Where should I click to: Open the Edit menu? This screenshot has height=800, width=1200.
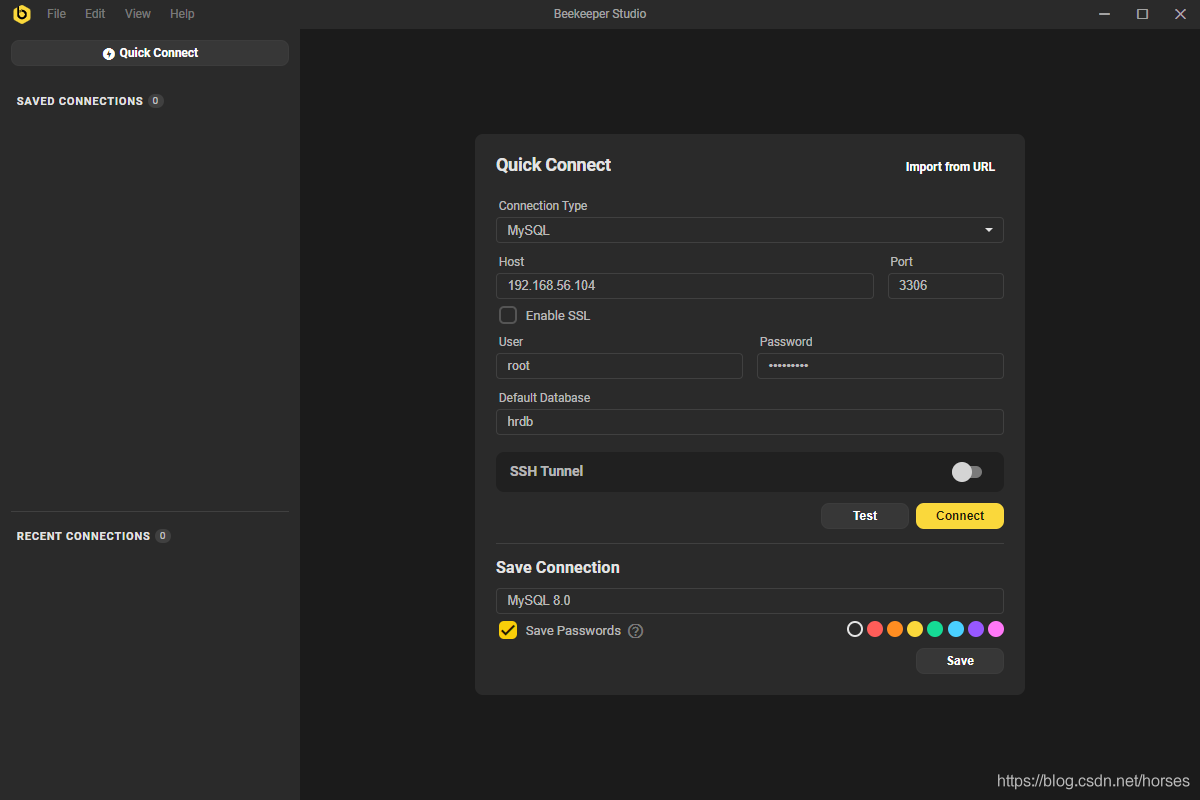tap(95, 14)
